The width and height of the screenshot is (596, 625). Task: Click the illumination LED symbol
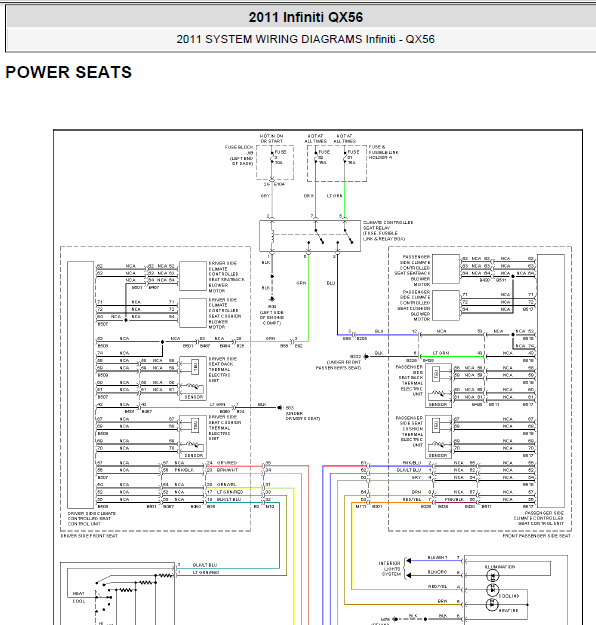pos(493,576)
